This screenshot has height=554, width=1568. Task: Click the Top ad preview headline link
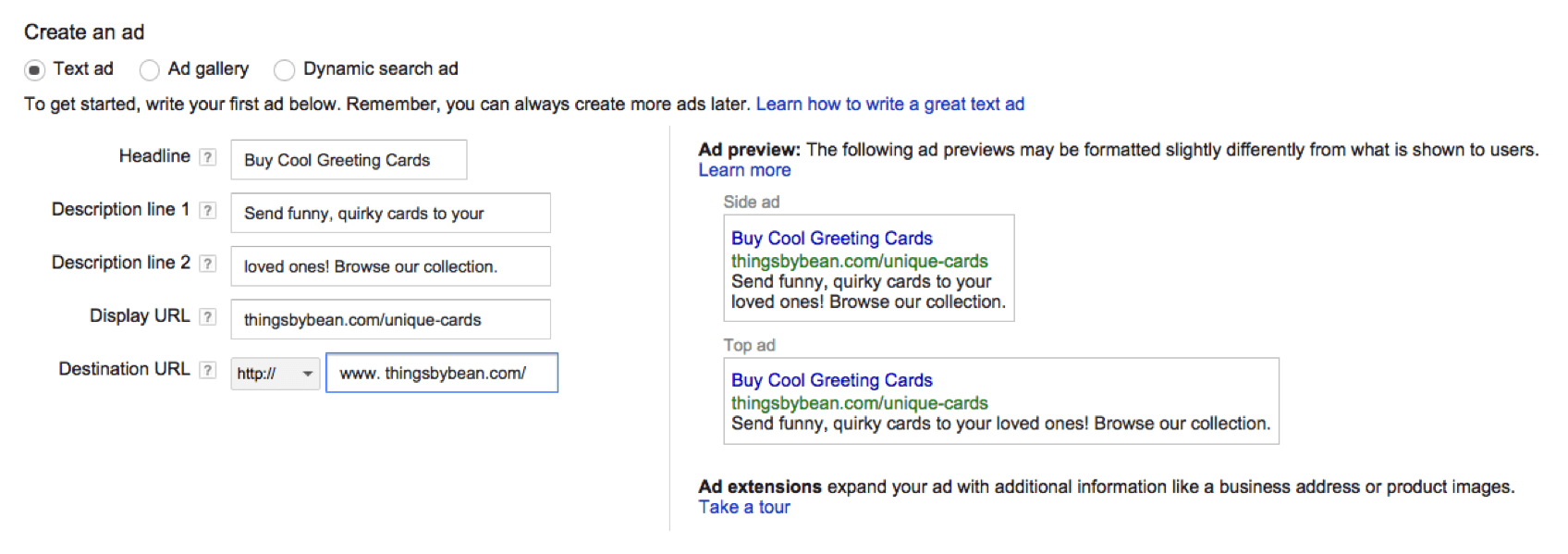pyautogui.click(x=831, y=380)
